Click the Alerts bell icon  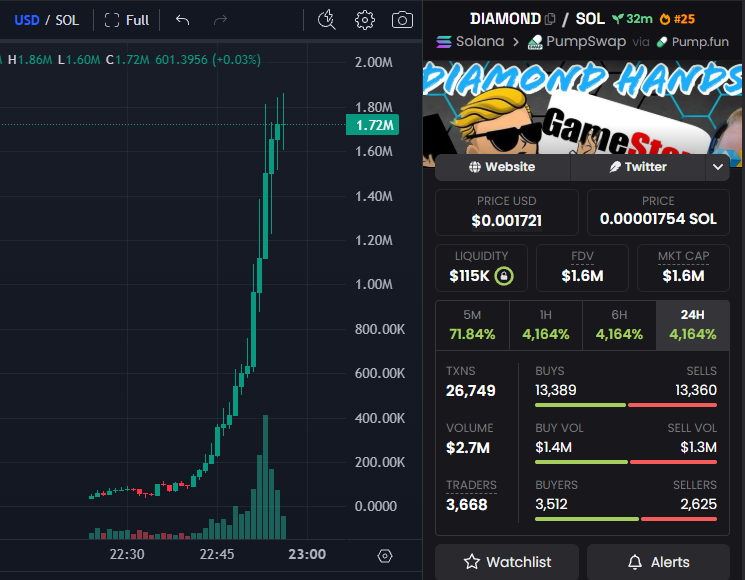[635, 562]
